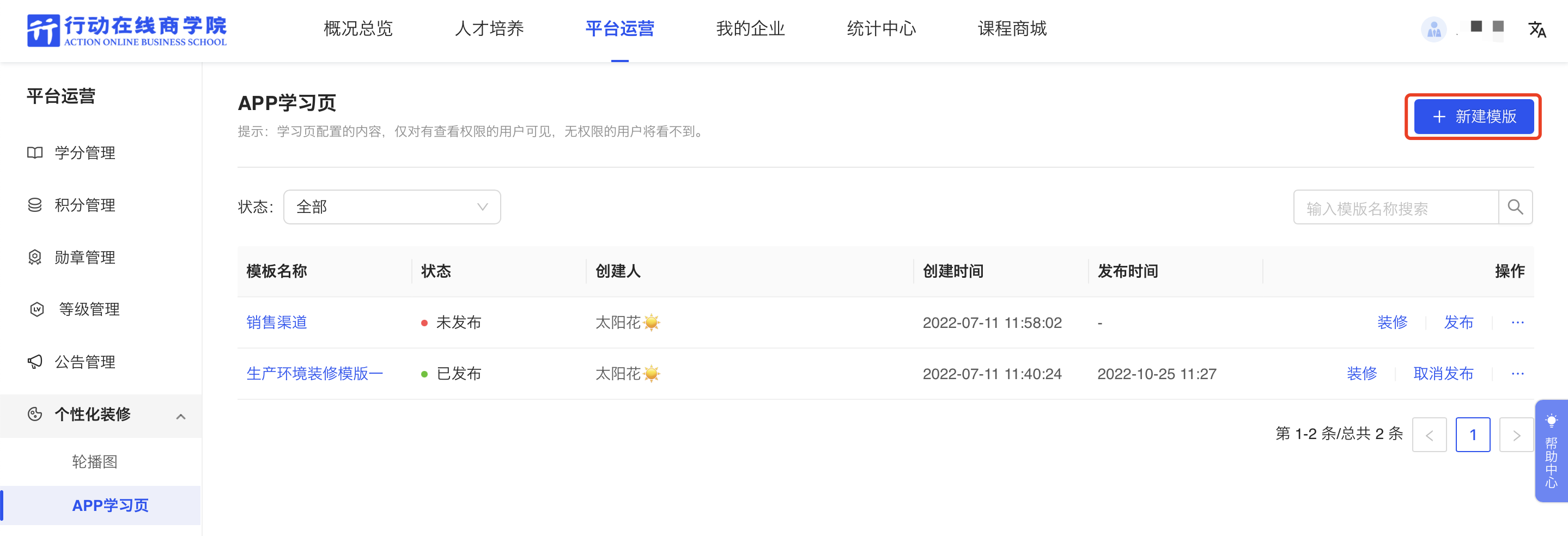Click 新建模版 button
This screenshot has width=1568, height=536.
pyautogui.click(x=1473, y=116)
